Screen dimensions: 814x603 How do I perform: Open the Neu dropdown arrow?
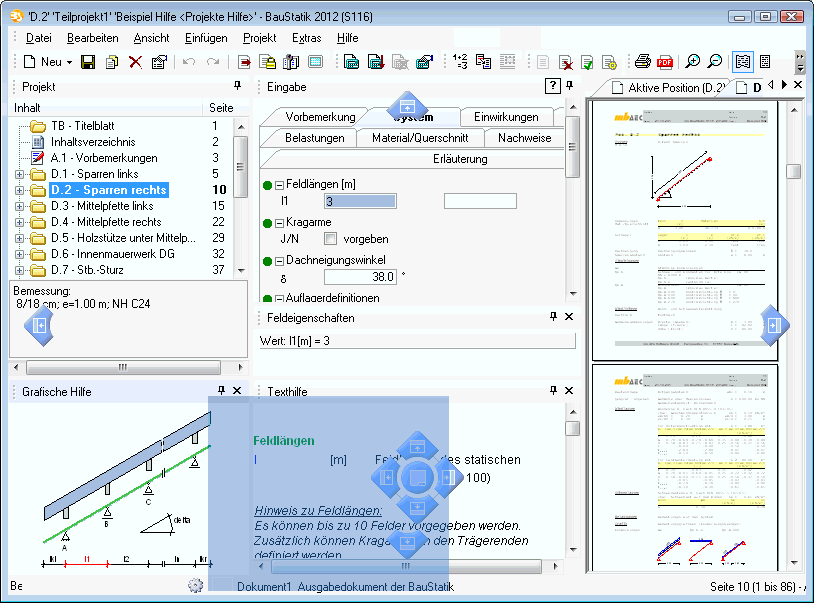click(69, 62)
